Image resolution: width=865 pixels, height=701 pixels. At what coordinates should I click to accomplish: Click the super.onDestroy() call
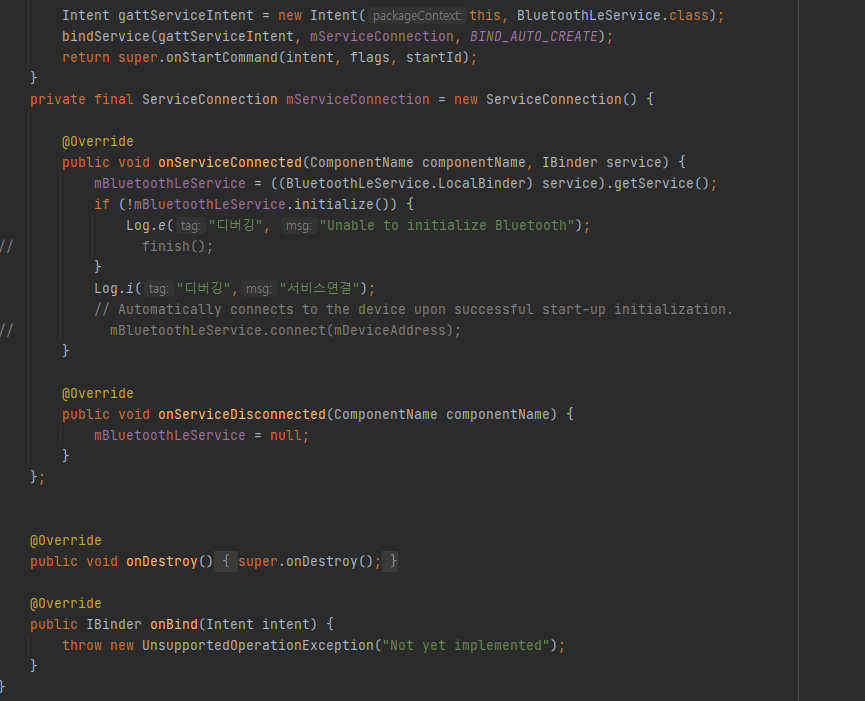[x=306, y=561]
